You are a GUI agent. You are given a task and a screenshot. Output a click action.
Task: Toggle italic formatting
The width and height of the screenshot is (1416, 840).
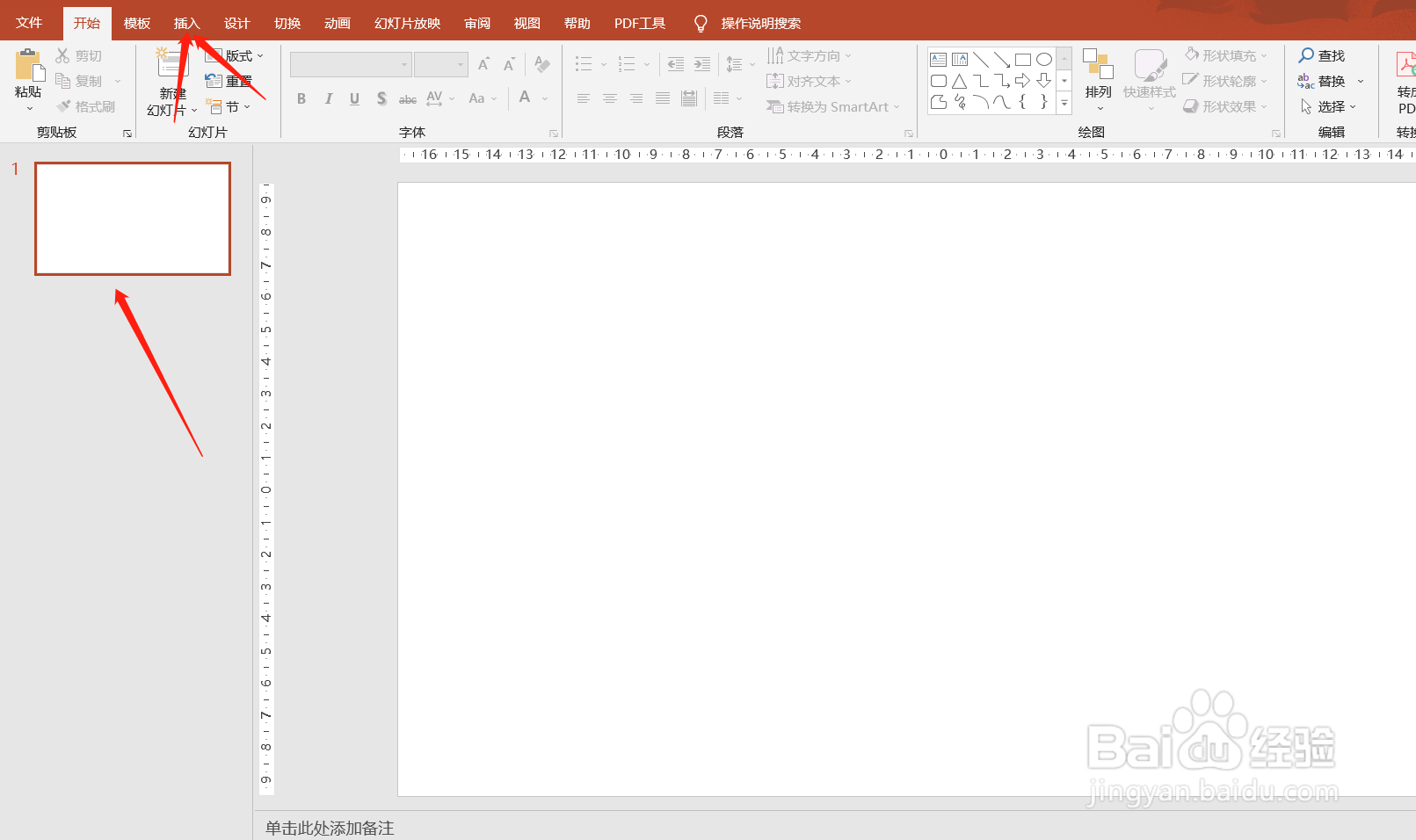click(328, 98)
